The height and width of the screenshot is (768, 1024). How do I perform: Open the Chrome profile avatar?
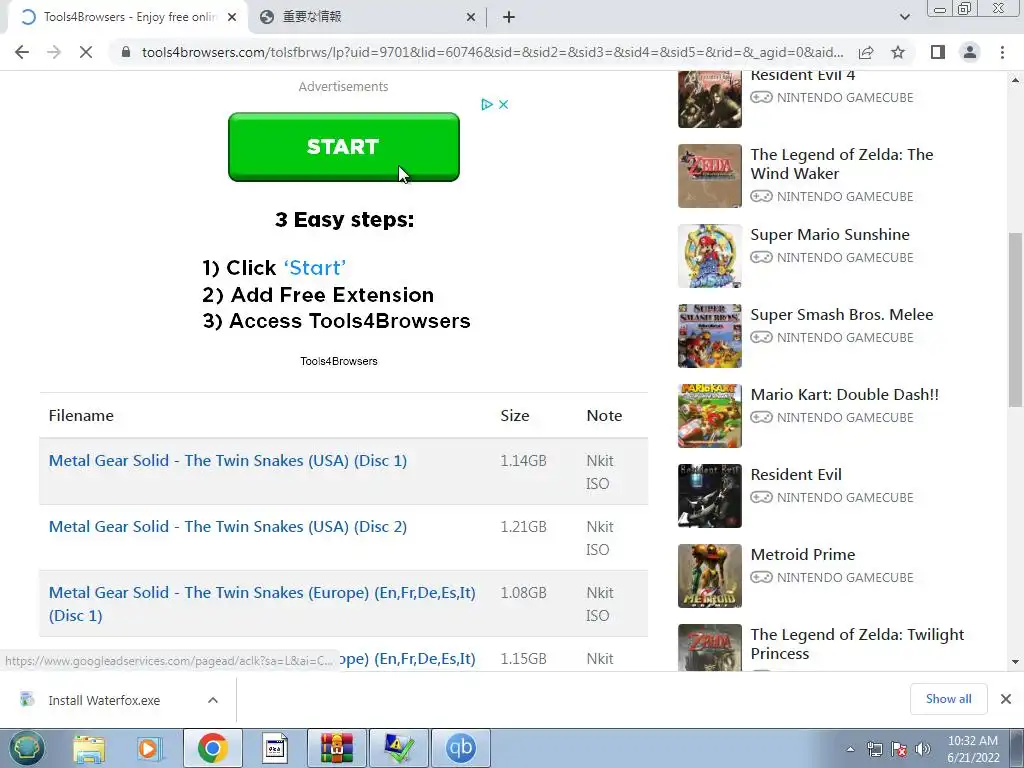tap(970, 52)
